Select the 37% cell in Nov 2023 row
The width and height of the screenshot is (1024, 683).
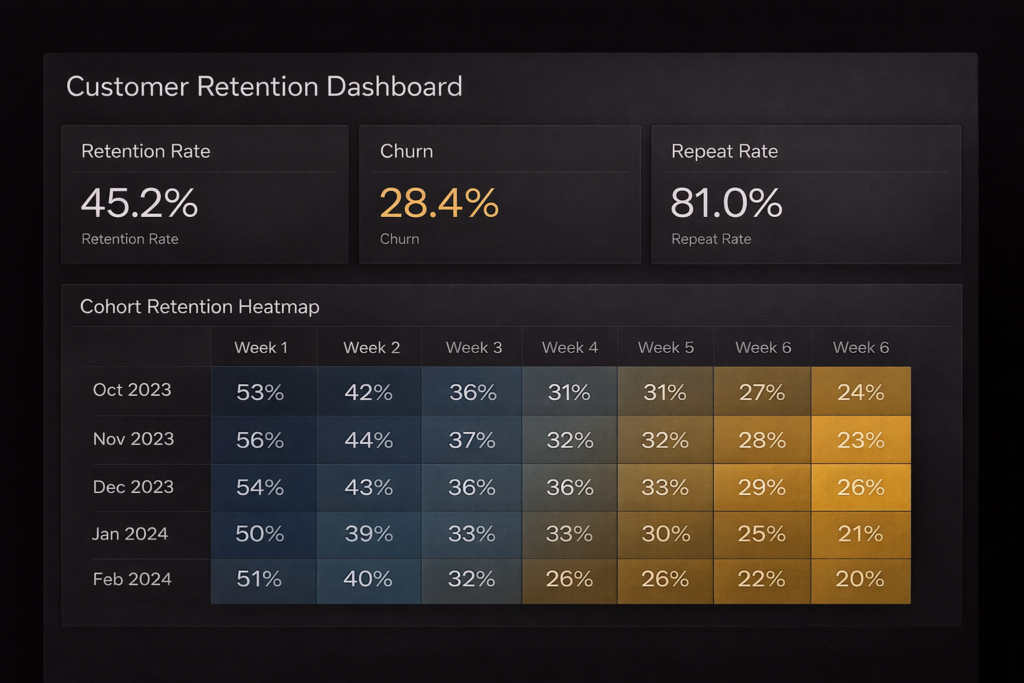pos(472,440)
